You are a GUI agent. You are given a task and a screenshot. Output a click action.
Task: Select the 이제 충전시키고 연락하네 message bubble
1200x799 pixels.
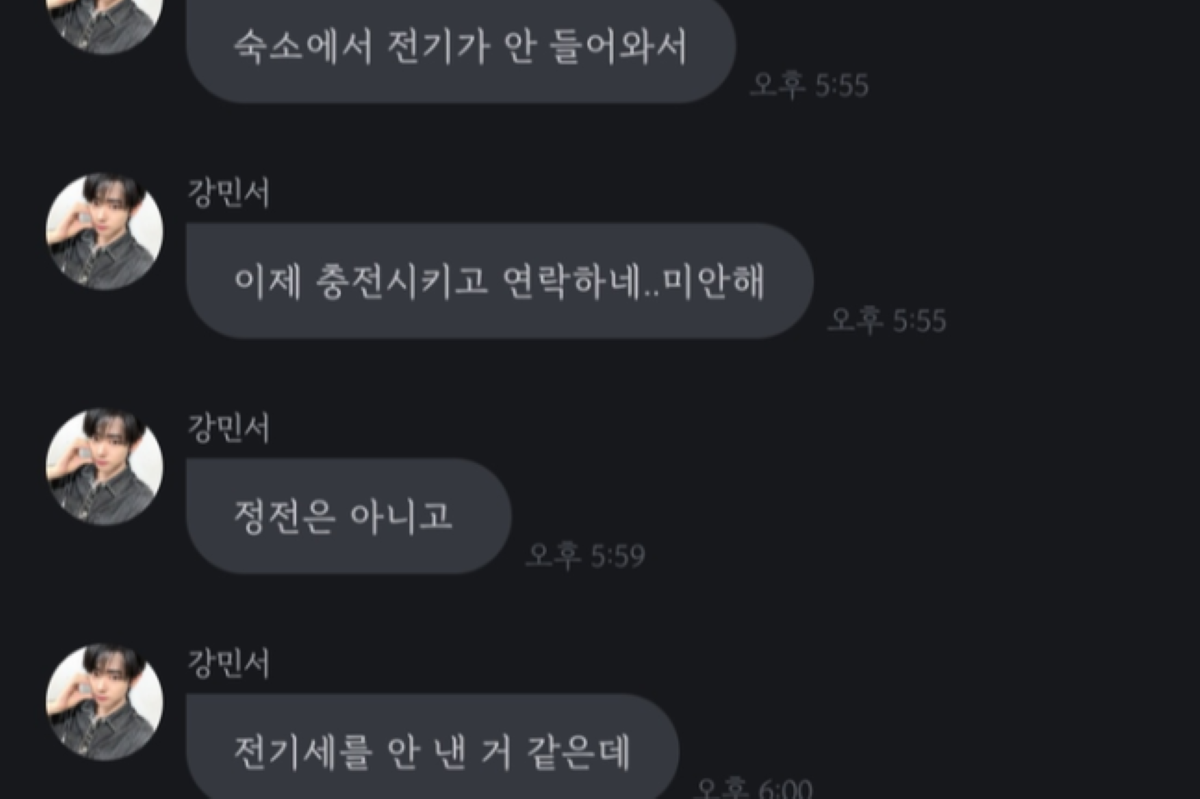pos(500,281)
